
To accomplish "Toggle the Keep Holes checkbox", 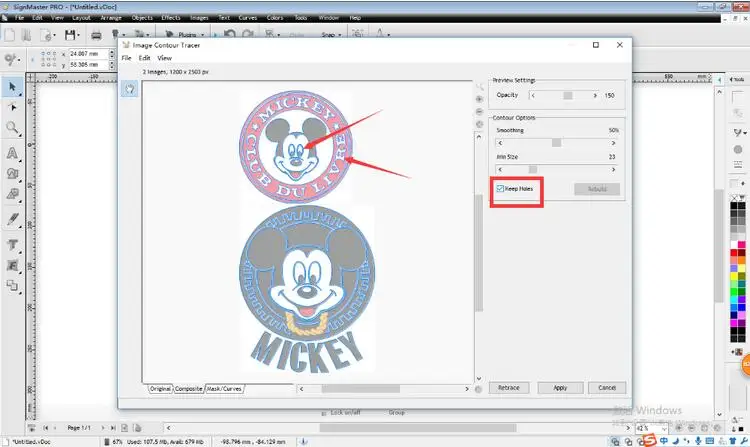I will pyautogui.click(x=500, y=188).
